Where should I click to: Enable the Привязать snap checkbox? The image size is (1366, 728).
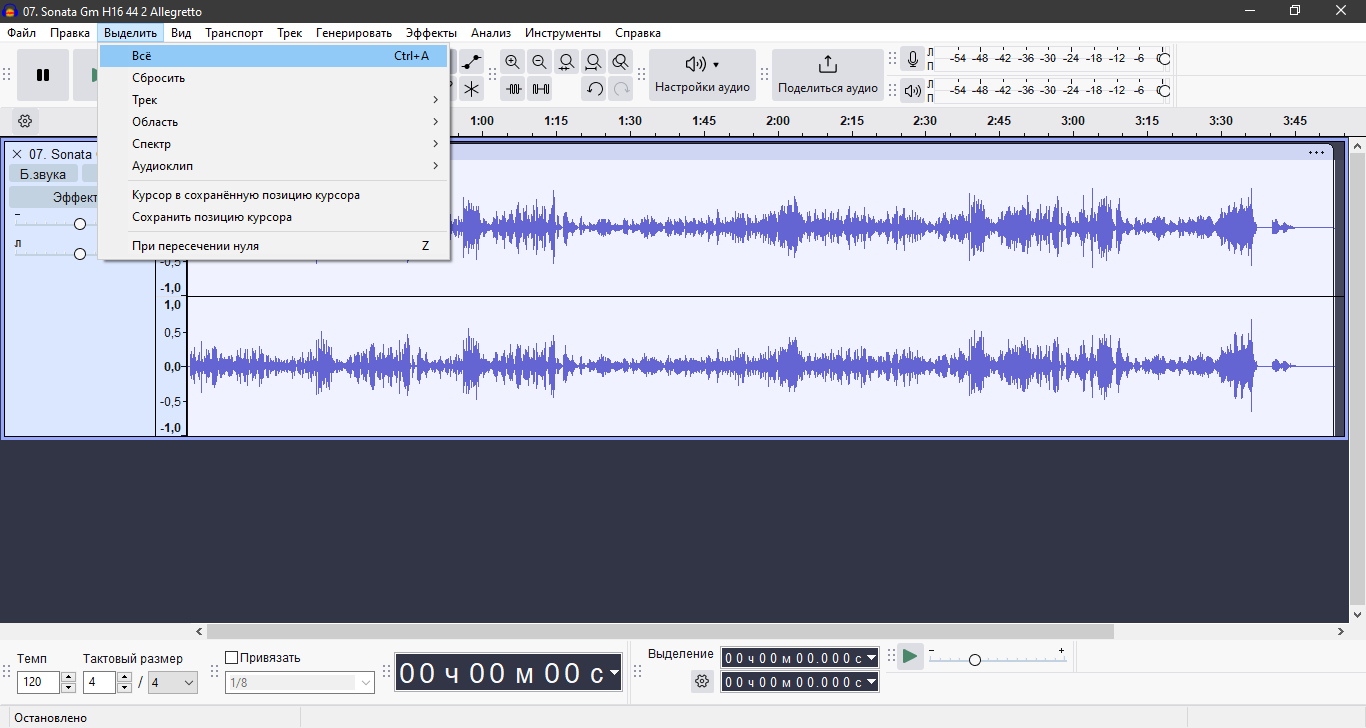(x=232, y=658)
